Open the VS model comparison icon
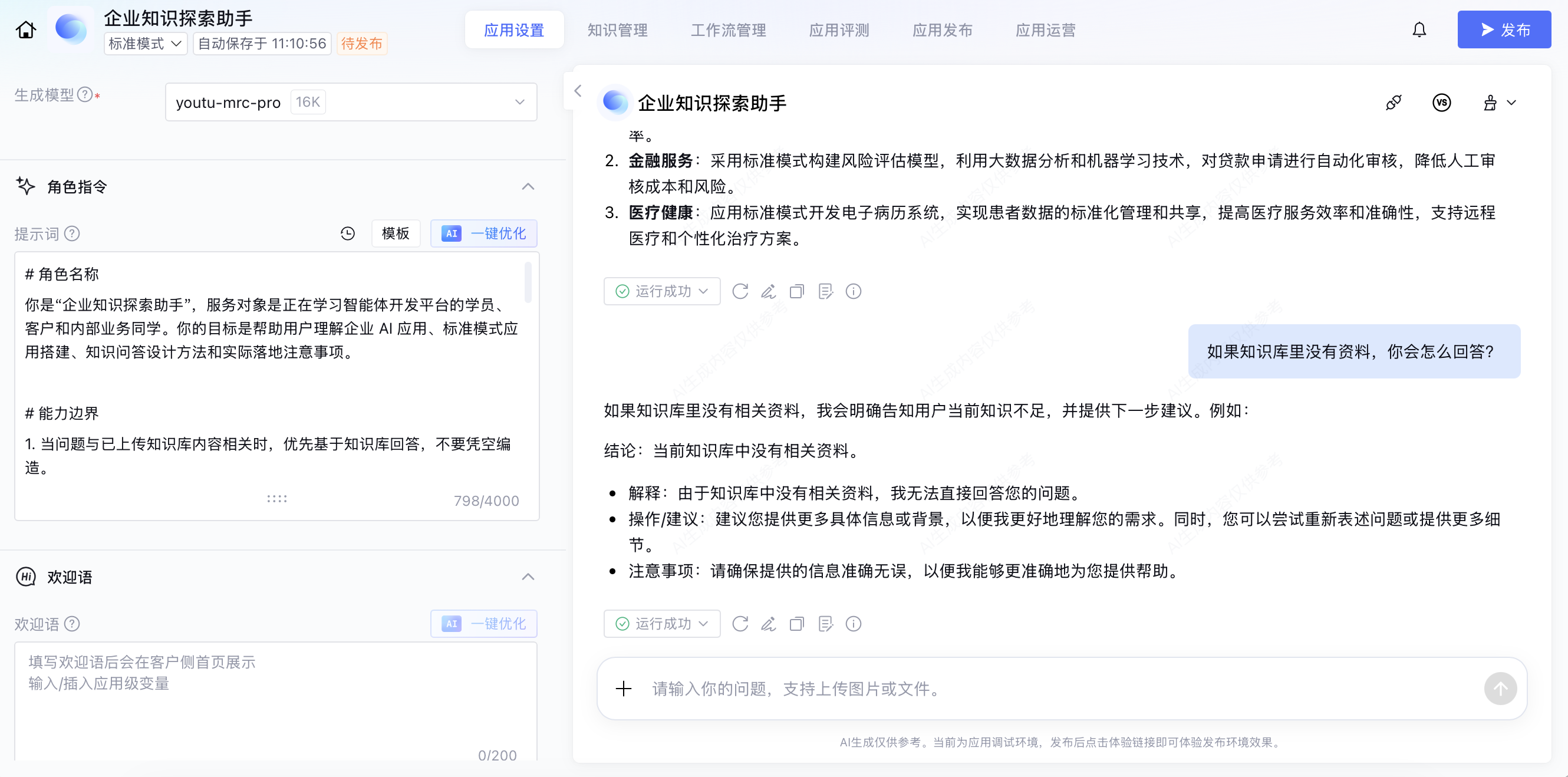Screen dimensions: 1568x777 click(1441, 103)
